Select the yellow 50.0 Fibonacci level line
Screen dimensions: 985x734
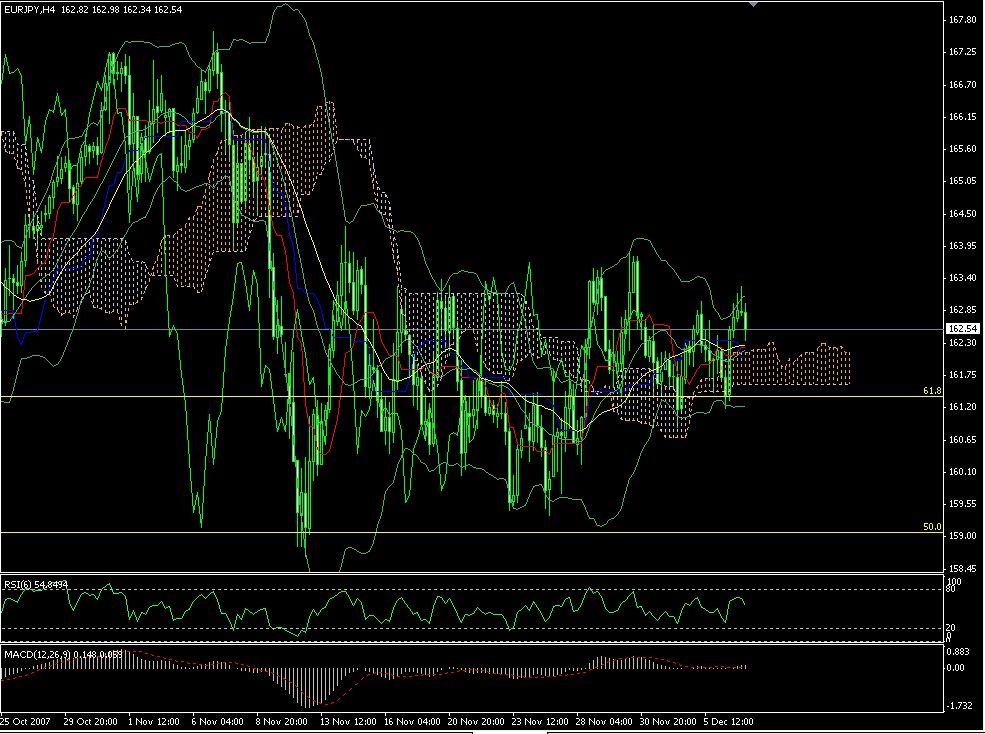[450, 530]
